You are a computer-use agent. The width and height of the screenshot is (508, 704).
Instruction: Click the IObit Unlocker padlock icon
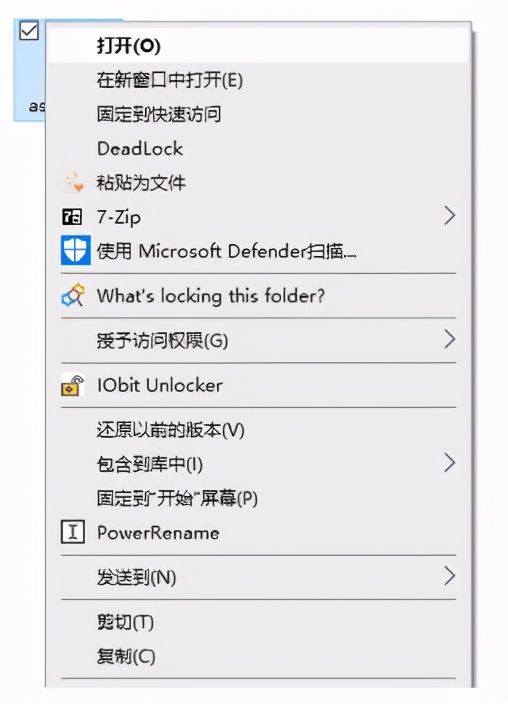(73, 385)
